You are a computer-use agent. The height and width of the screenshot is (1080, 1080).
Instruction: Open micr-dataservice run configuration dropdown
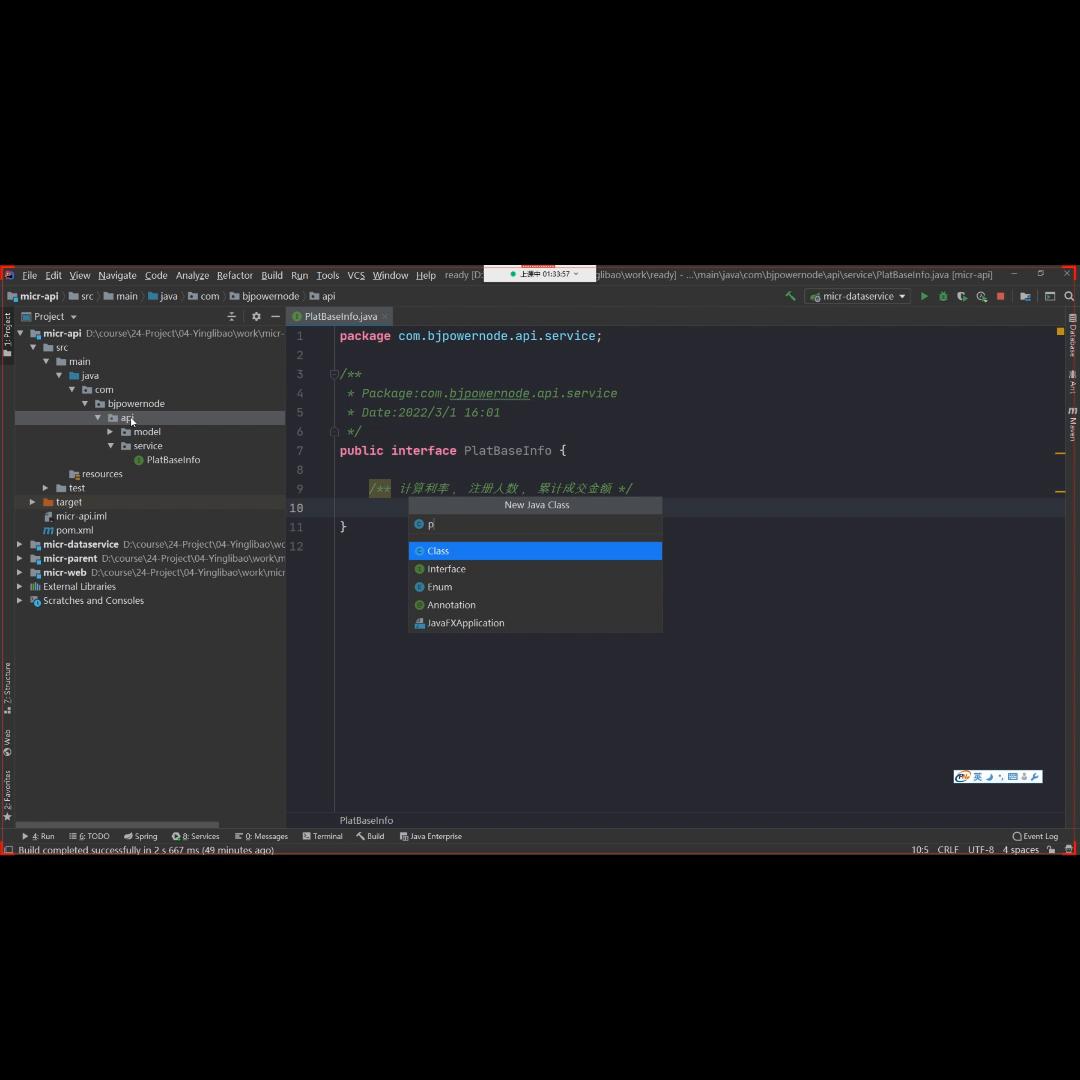858,296
